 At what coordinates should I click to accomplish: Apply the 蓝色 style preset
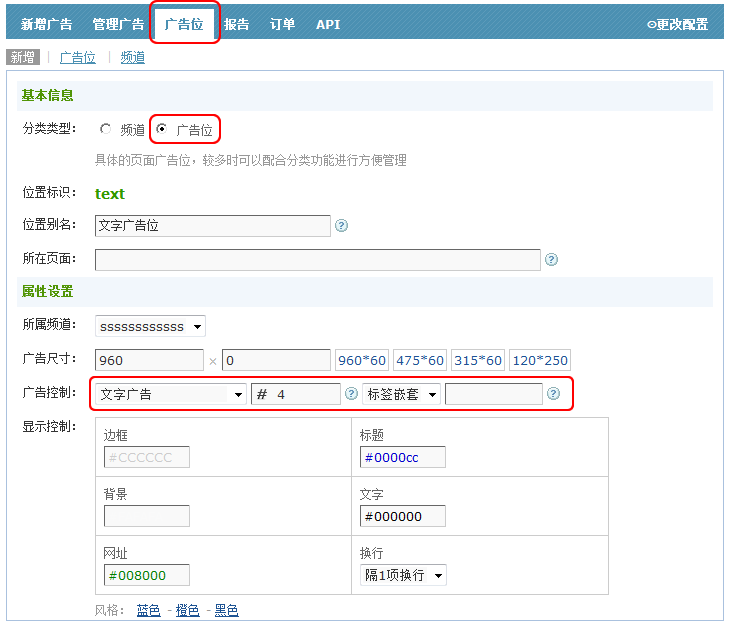click(x=148, y=610)
